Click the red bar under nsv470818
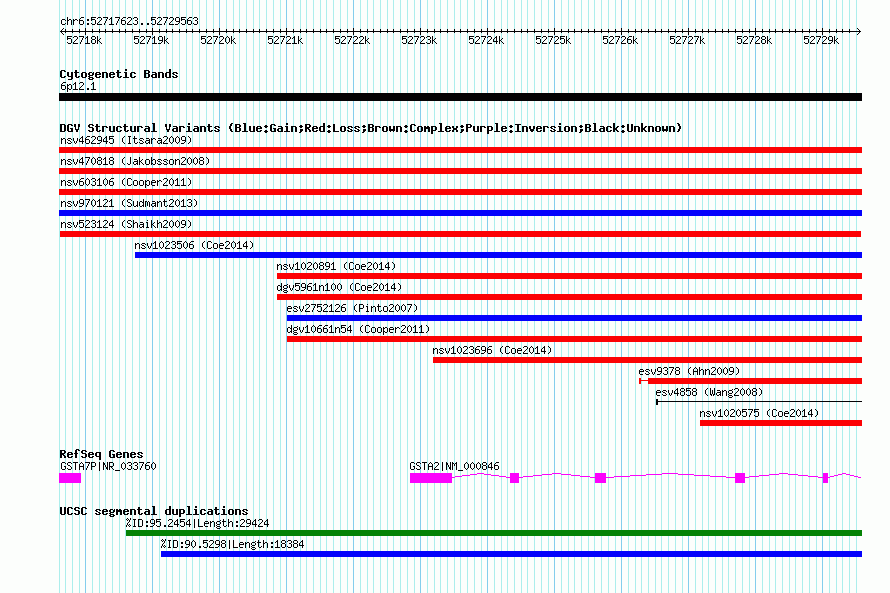Viewport: 890px width, 593px height. tap(460, 171)
